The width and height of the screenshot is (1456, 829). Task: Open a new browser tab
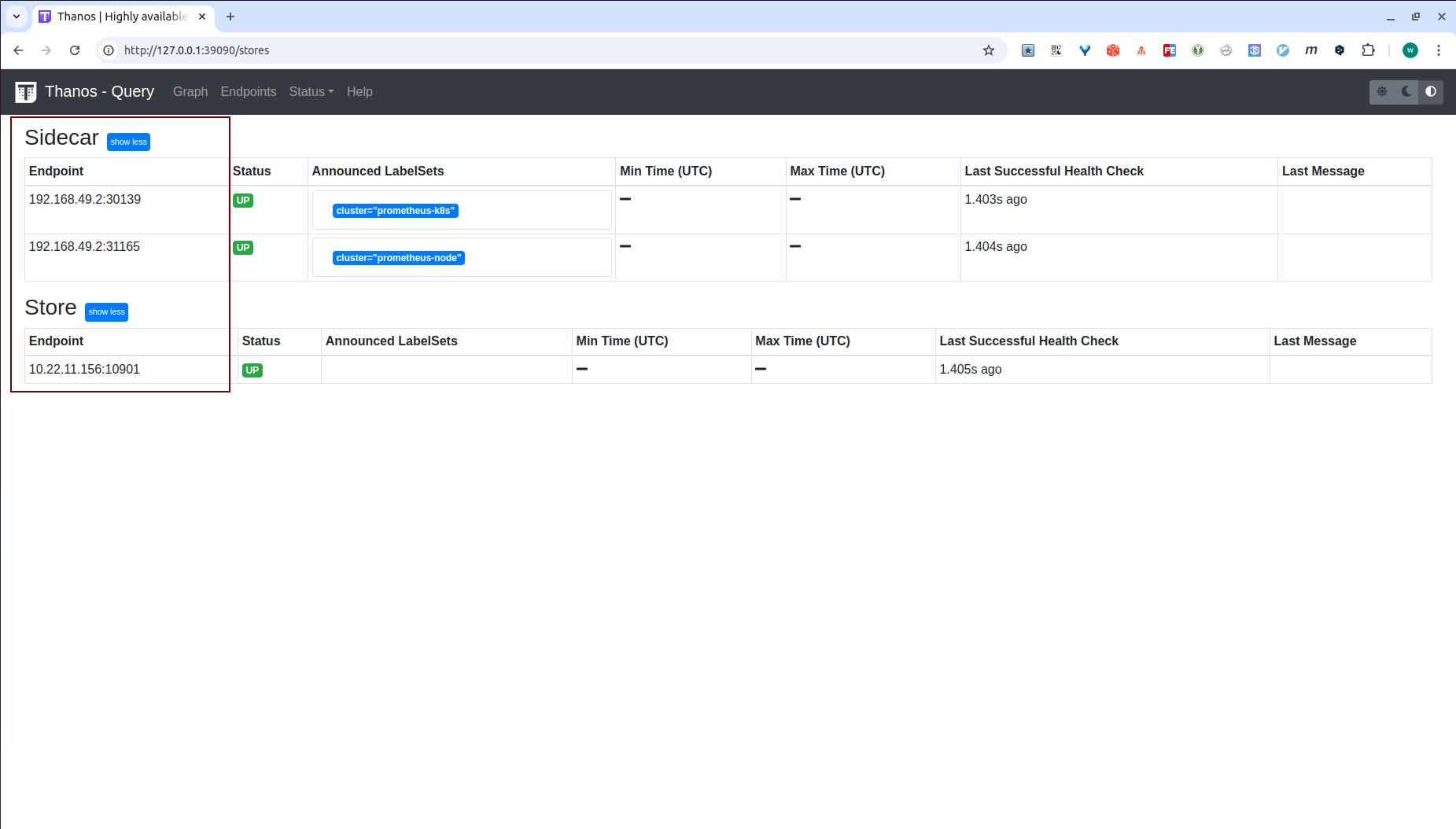tap(230, 17)
